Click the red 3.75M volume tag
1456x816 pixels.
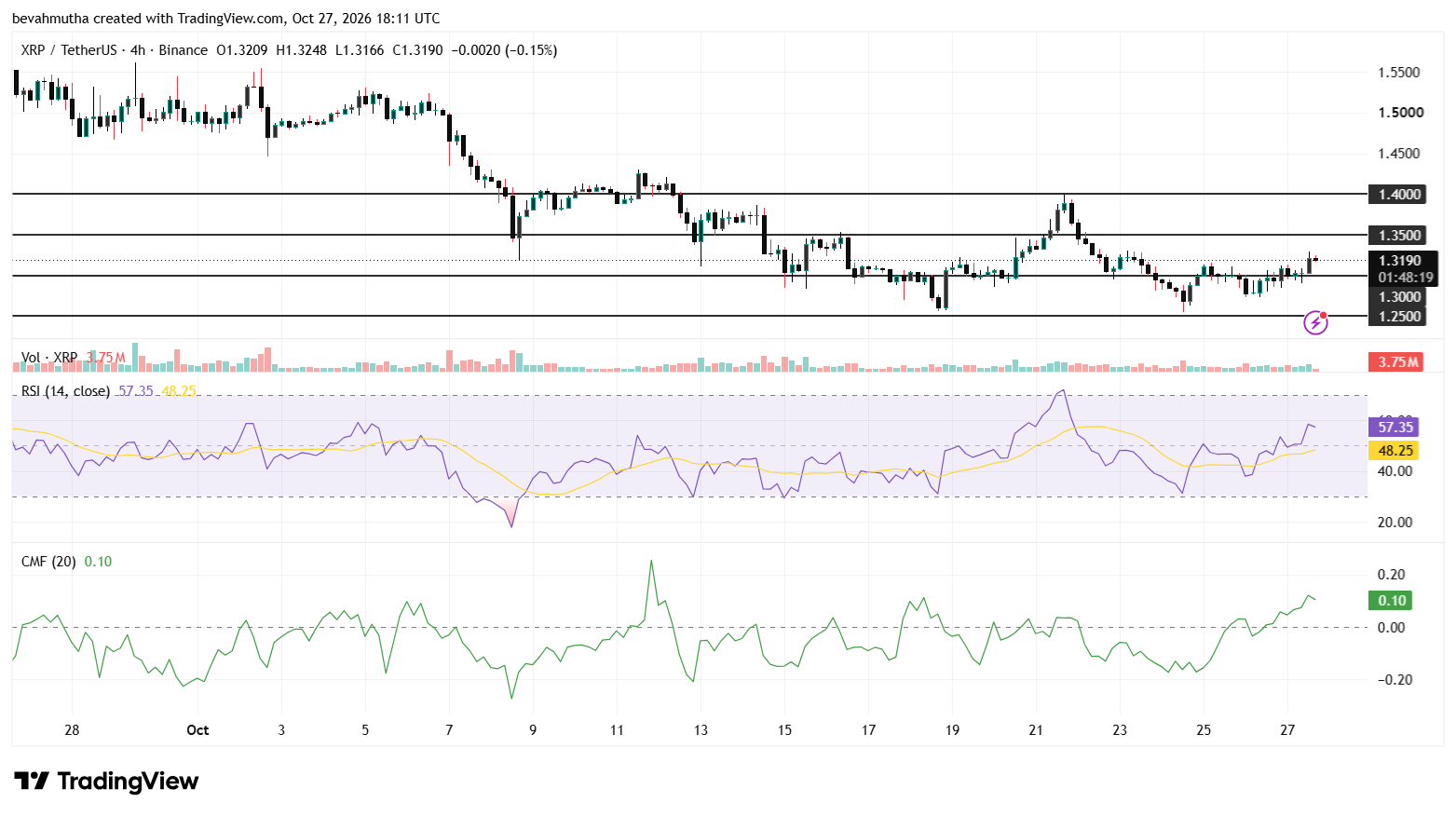point(1397,362)
